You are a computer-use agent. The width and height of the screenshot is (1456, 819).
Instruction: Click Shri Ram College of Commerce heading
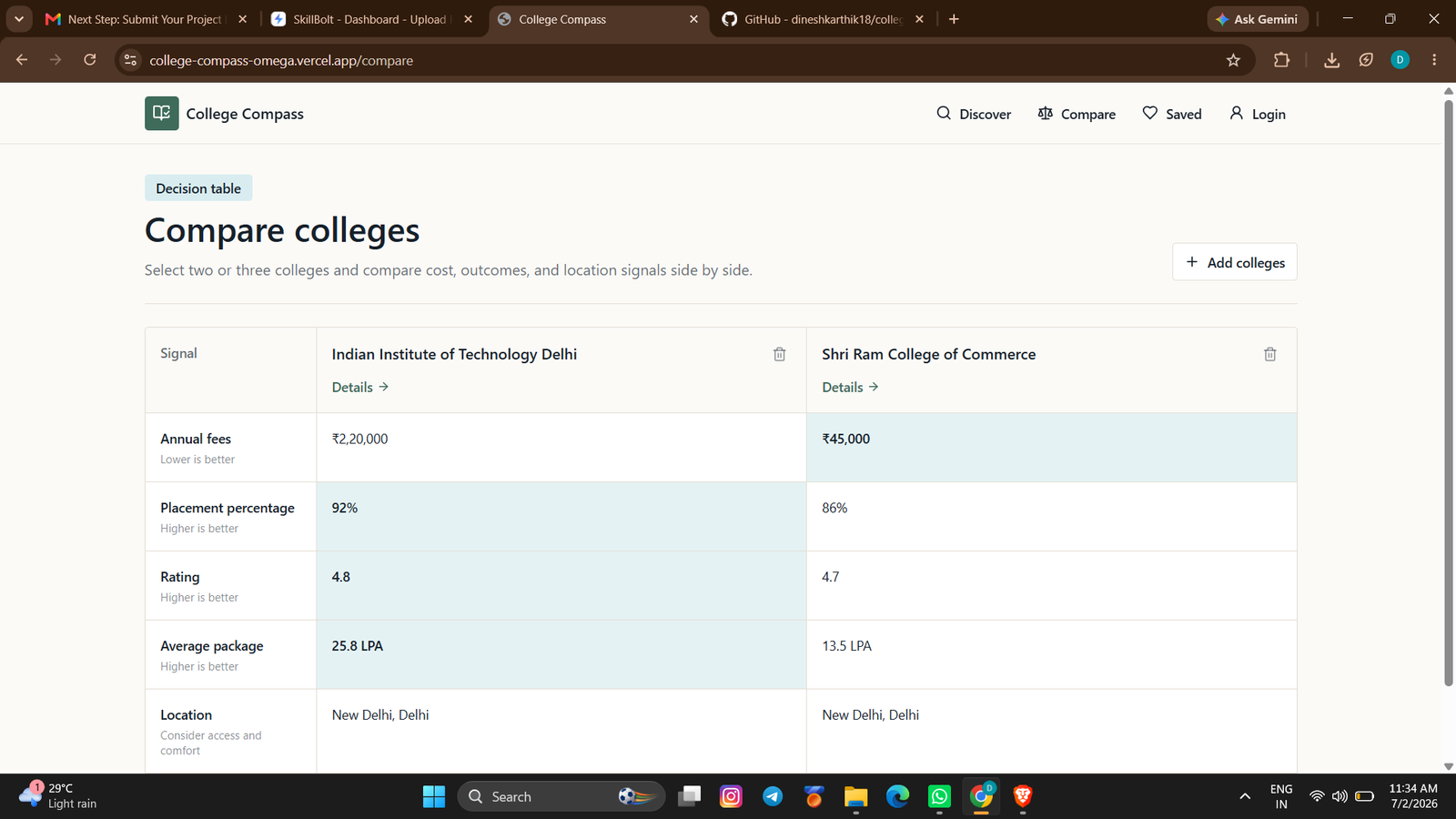pyautogui.click(x=928, y=354)
